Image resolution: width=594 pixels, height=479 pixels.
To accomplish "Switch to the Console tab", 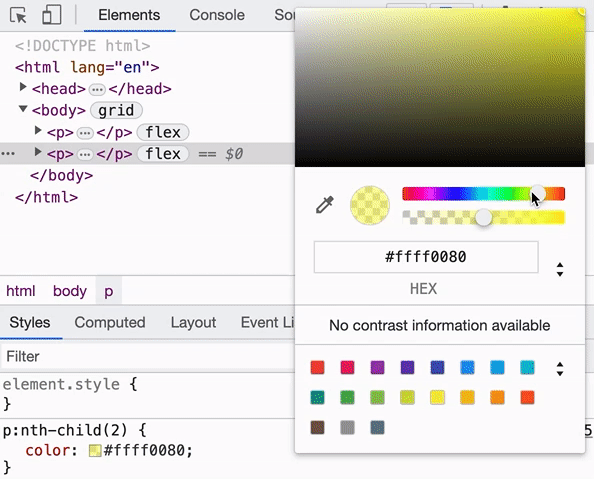I will [x=217, y=15].
